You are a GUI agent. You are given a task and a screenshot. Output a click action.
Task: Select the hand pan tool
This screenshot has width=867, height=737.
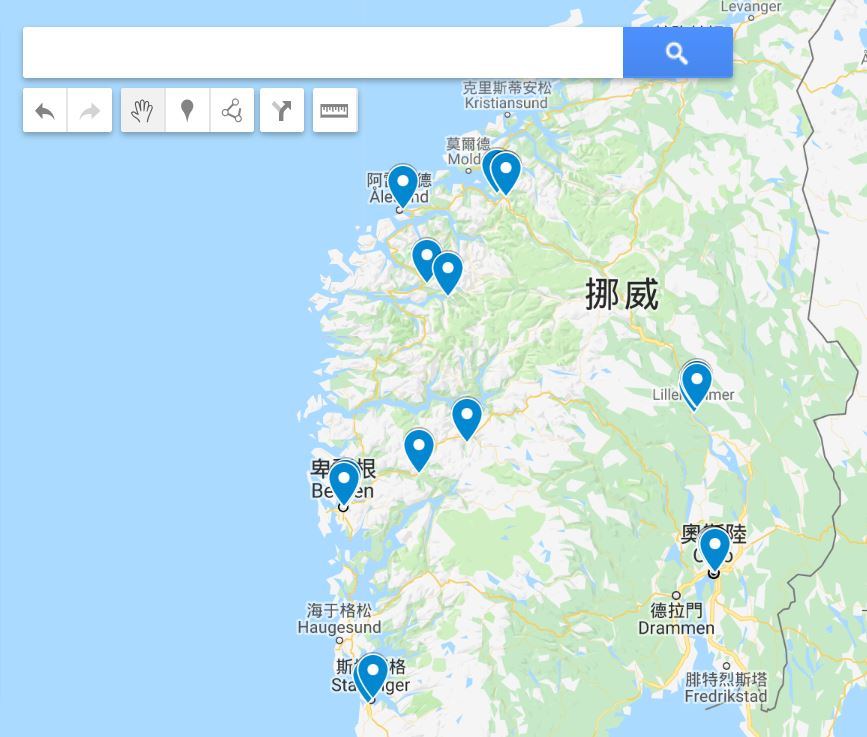click(143, 110)
